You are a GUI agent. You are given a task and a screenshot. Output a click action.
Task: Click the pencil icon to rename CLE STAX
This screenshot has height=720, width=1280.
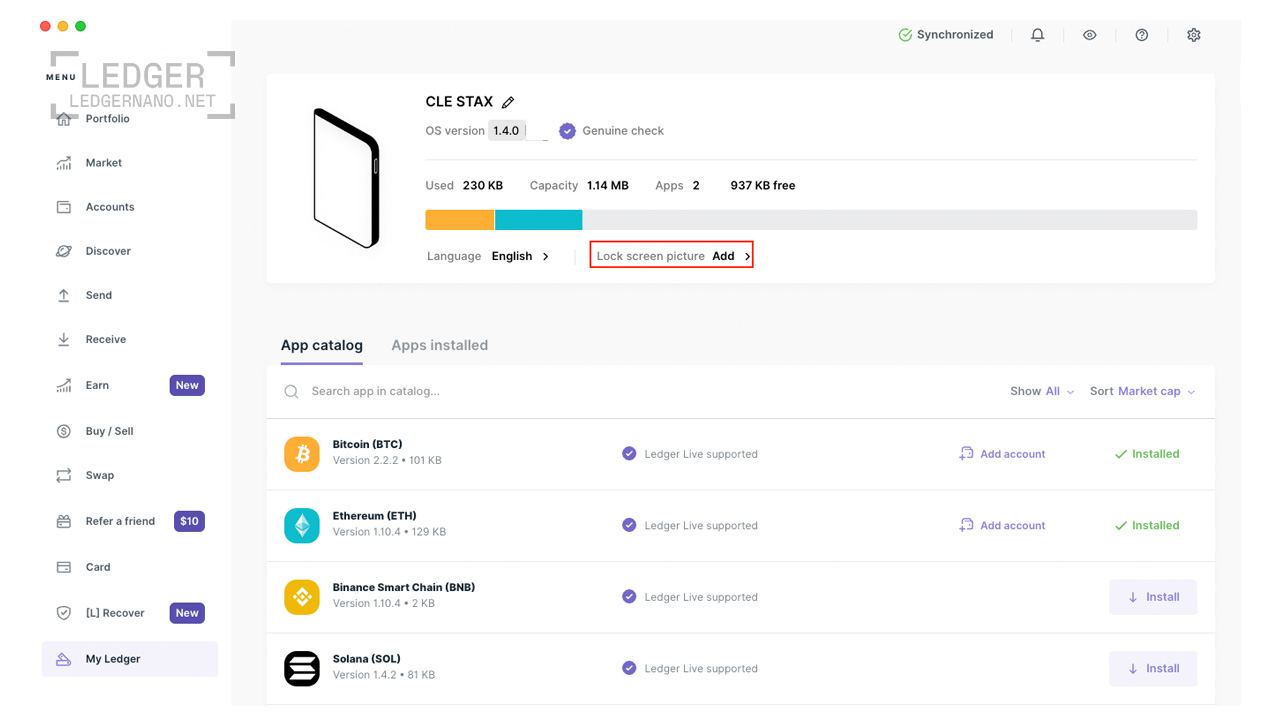(508, 102)
